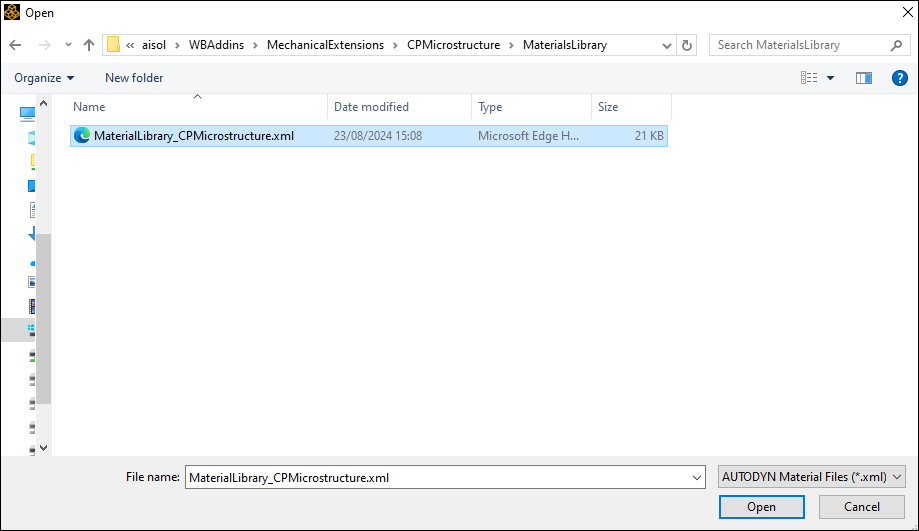Screen dimensions: 919x531
Task: Click the search magnifier icon
Action: 896,45
